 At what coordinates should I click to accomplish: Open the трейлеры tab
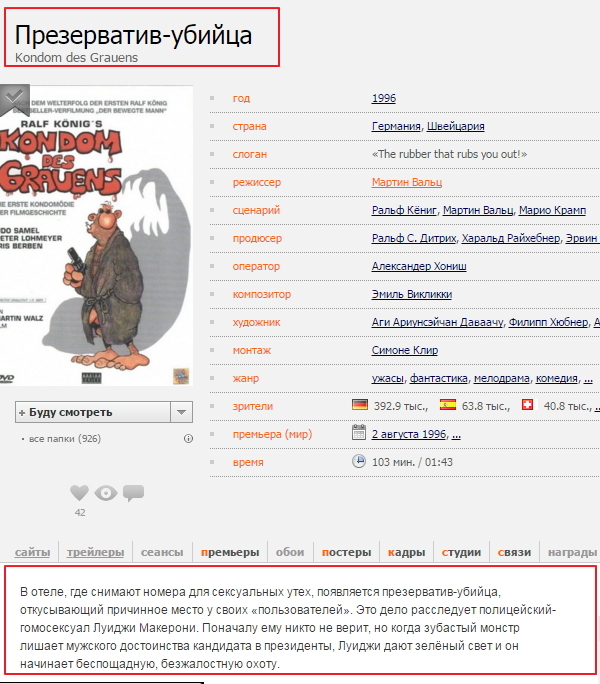95,552
